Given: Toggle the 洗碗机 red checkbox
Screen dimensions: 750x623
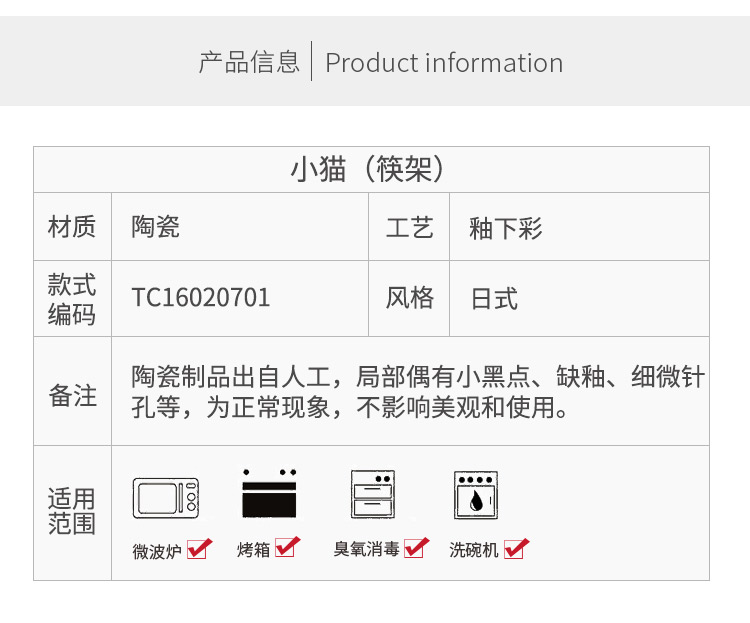Looking at the screenshot, I should click(x=516, y=548).
